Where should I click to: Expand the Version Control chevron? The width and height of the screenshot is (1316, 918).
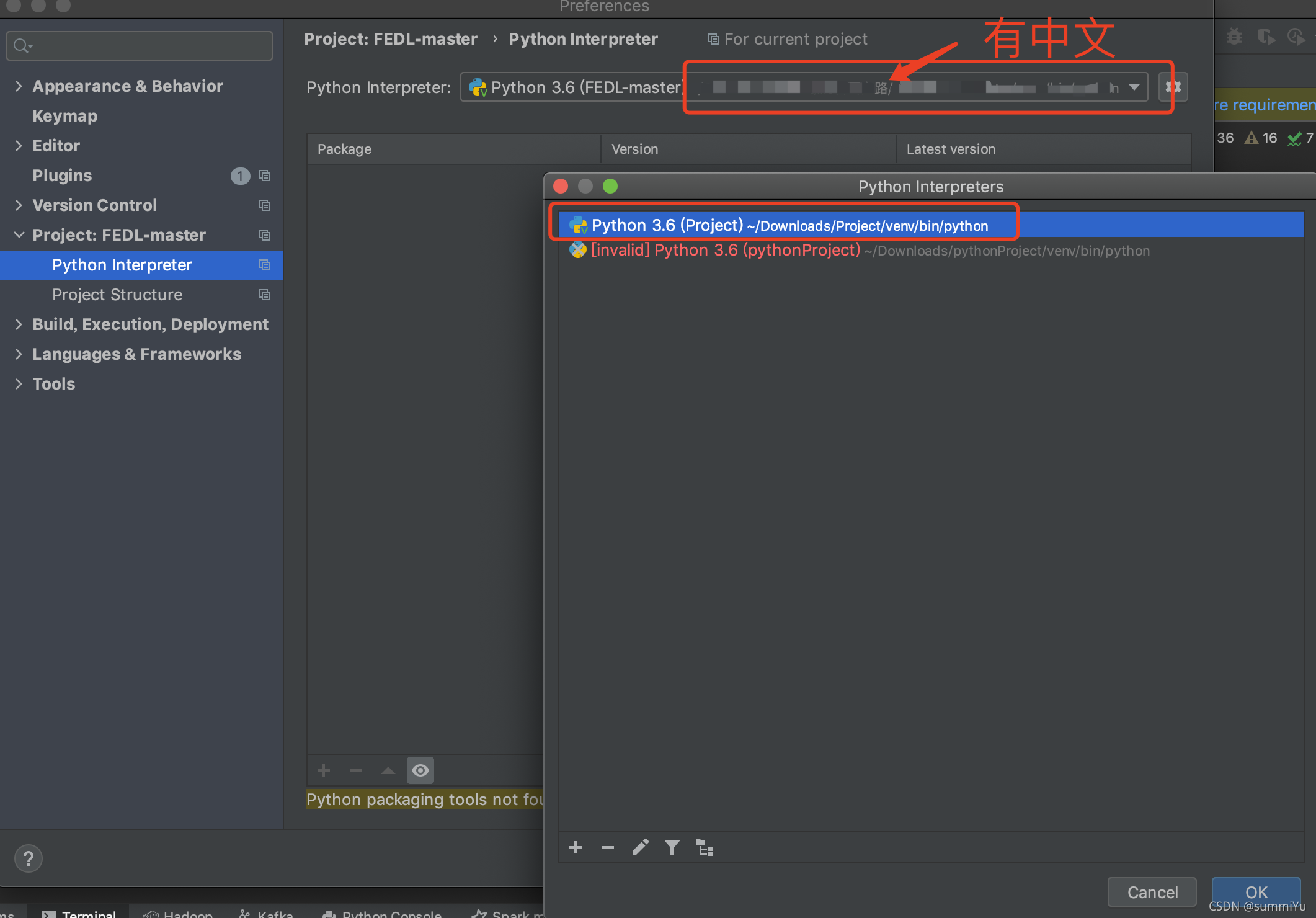click(19, 205)
